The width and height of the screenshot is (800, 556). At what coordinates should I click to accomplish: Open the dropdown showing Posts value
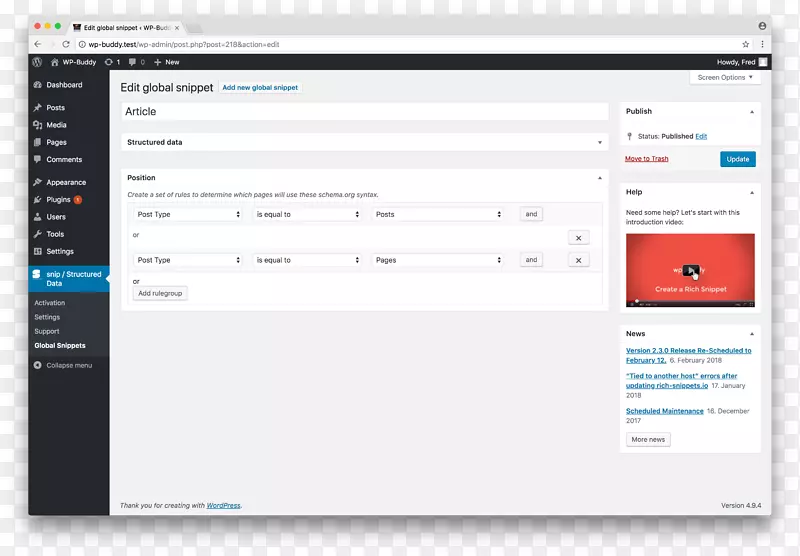tap(439, 214)
